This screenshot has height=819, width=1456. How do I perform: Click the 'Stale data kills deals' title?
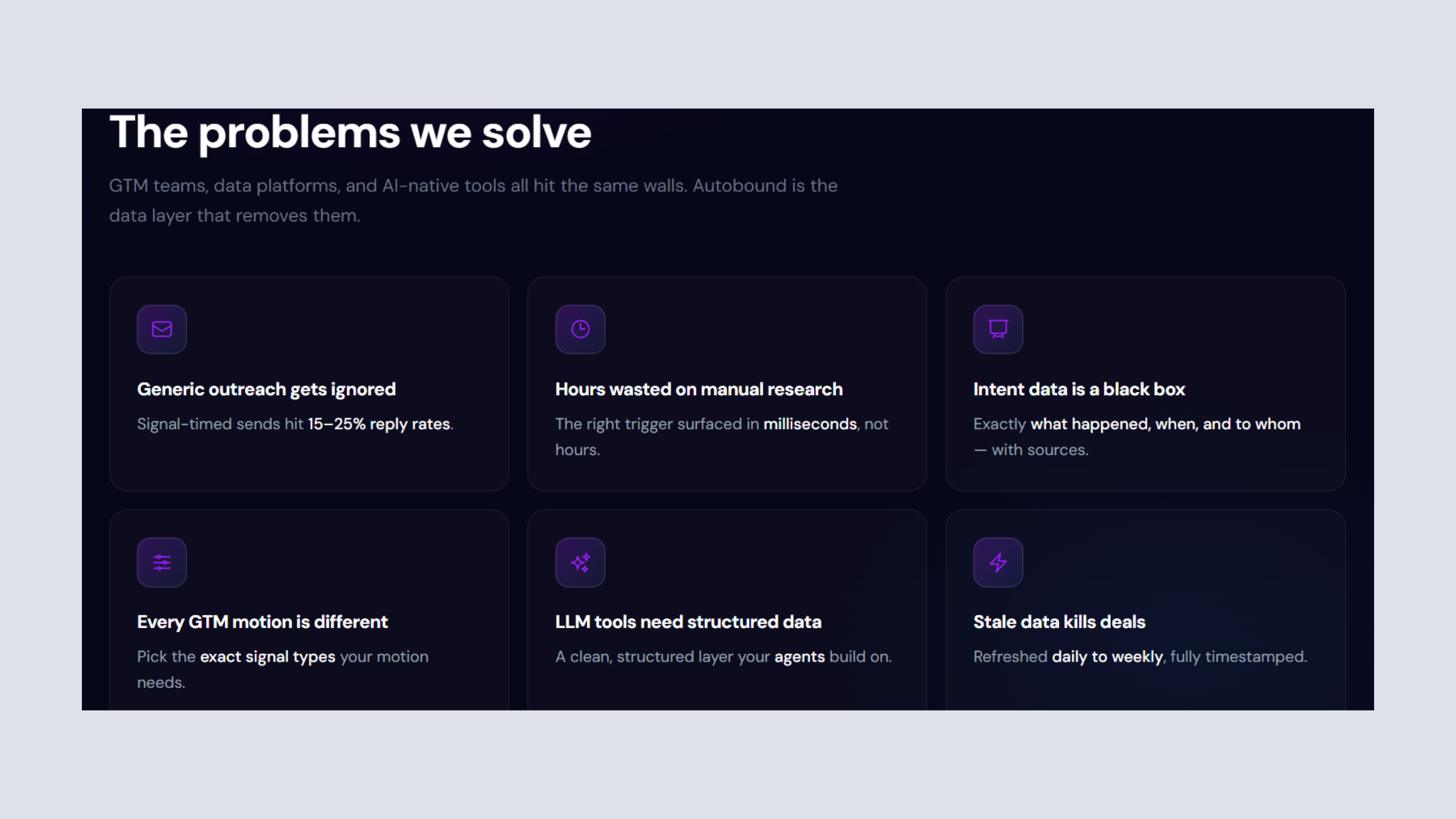tap(1059, 622)
